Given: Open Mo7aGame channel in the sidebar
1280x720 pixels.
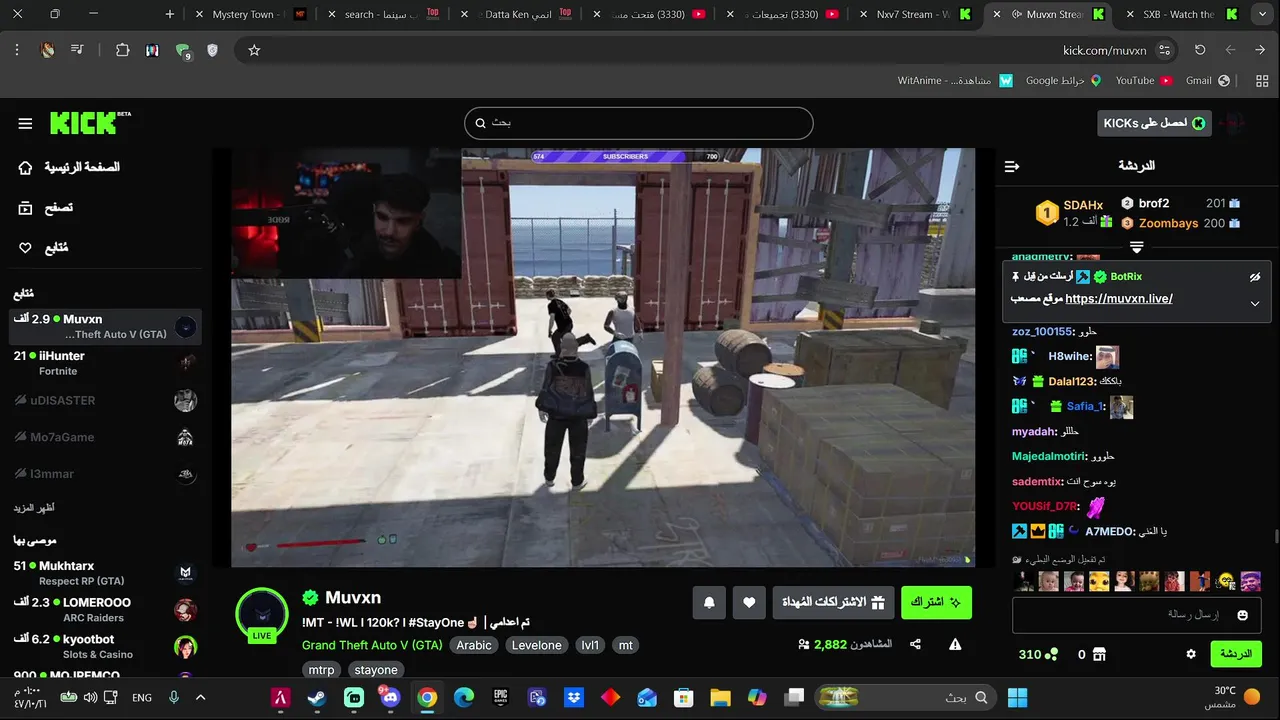Looking at the screenshot, I should pyautogui.click(x=105, y=437).
